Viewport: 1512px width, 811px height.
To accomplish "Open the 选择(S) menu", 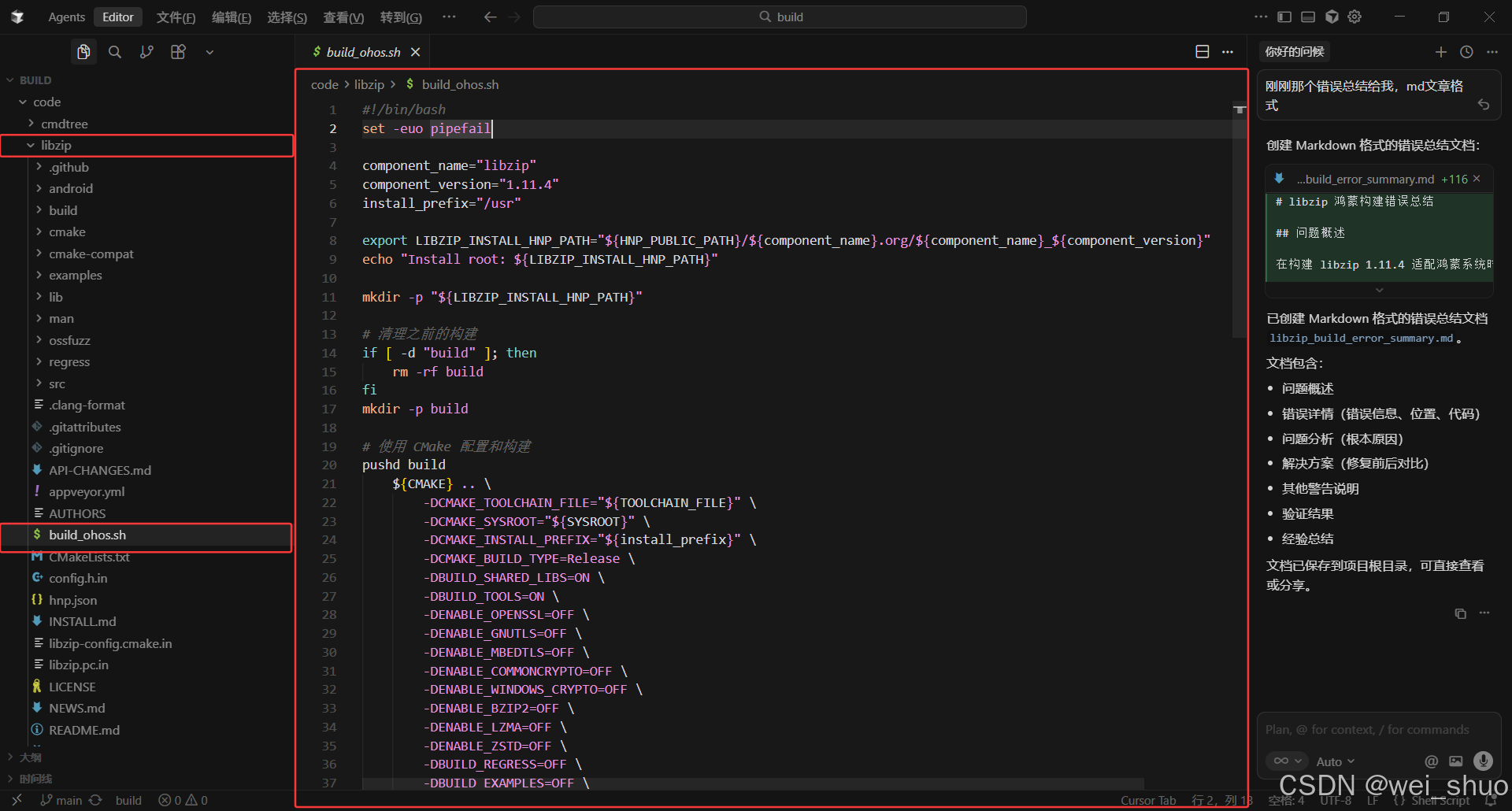I will click(x=287, y=17).
